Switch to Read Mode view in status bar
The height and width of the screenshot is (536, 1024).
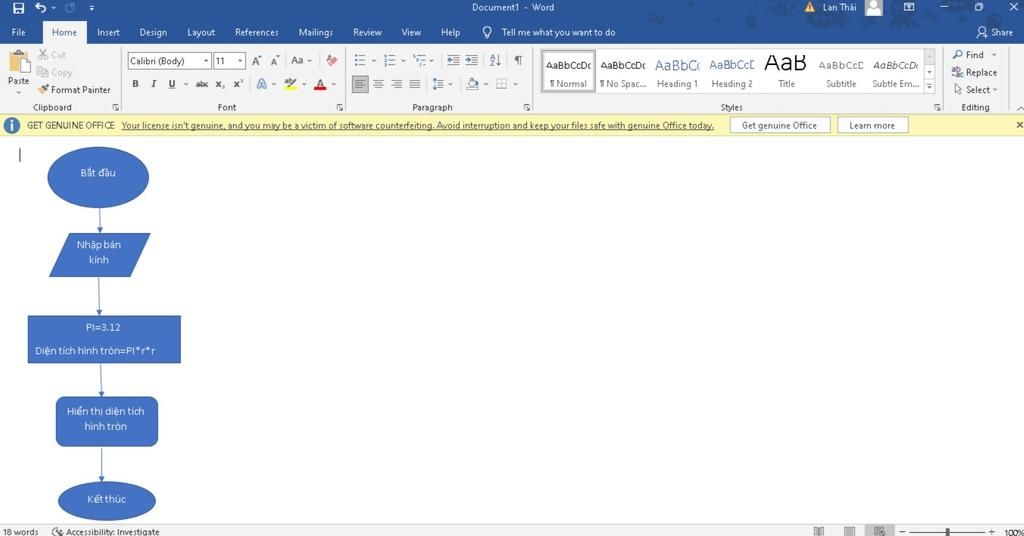point(819,531)
